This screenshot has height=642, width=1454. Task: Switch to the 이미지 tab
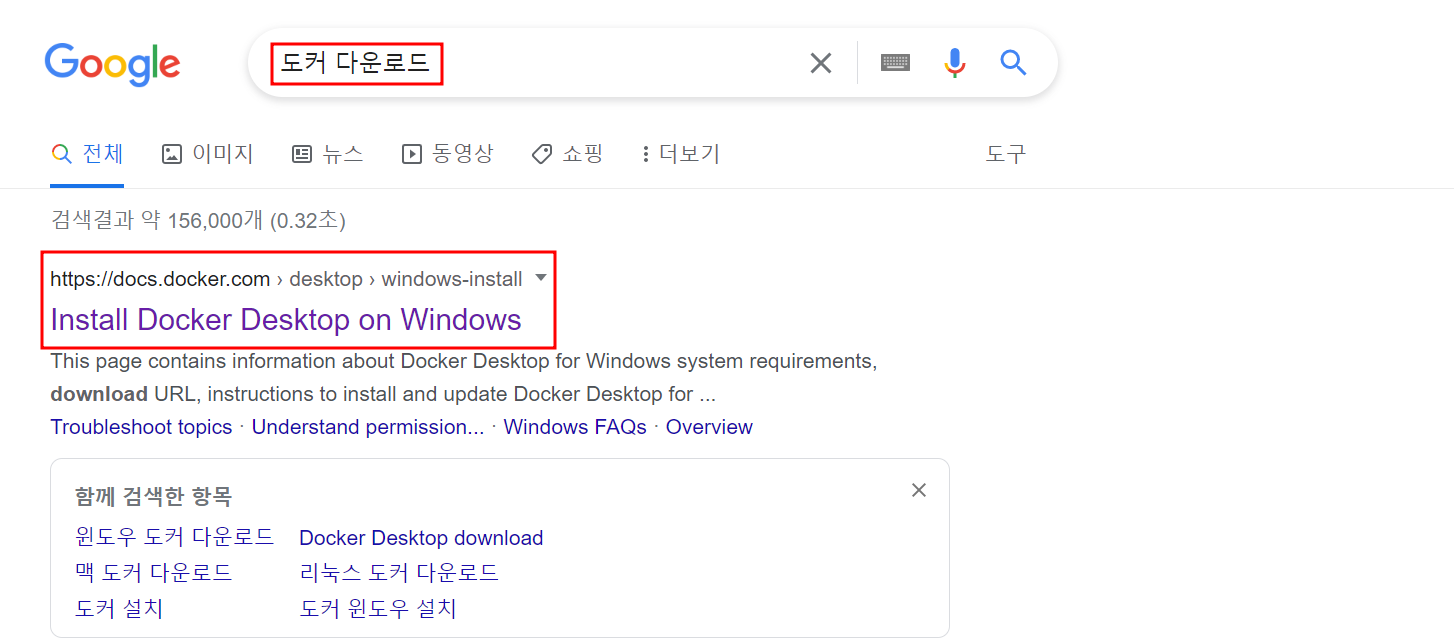[208, 154]
